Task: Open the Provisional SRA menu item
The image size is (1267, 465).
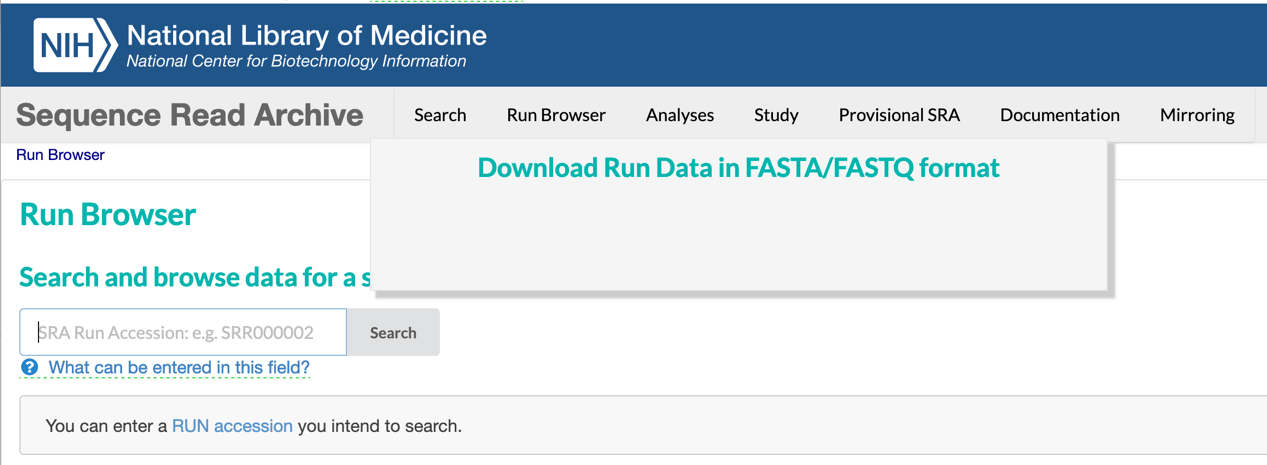Action: tap(899, 115)
